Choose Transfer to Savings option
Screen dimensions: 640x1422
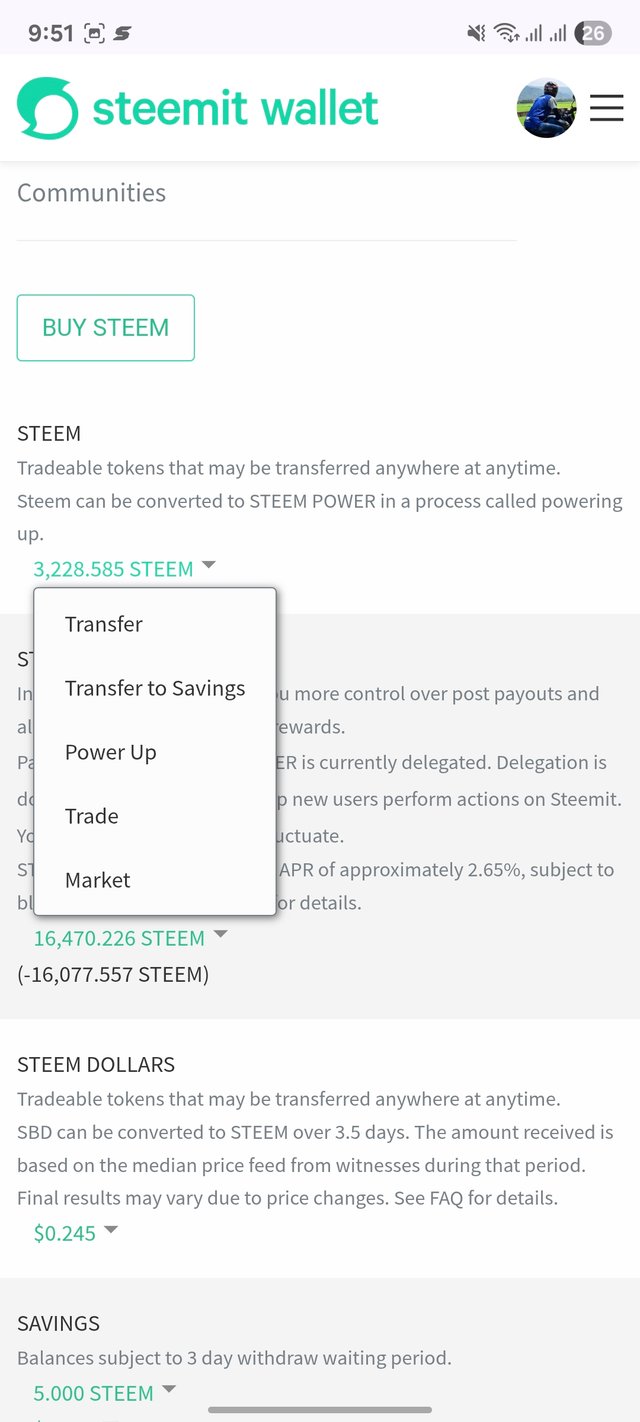(x=155, y=688)
